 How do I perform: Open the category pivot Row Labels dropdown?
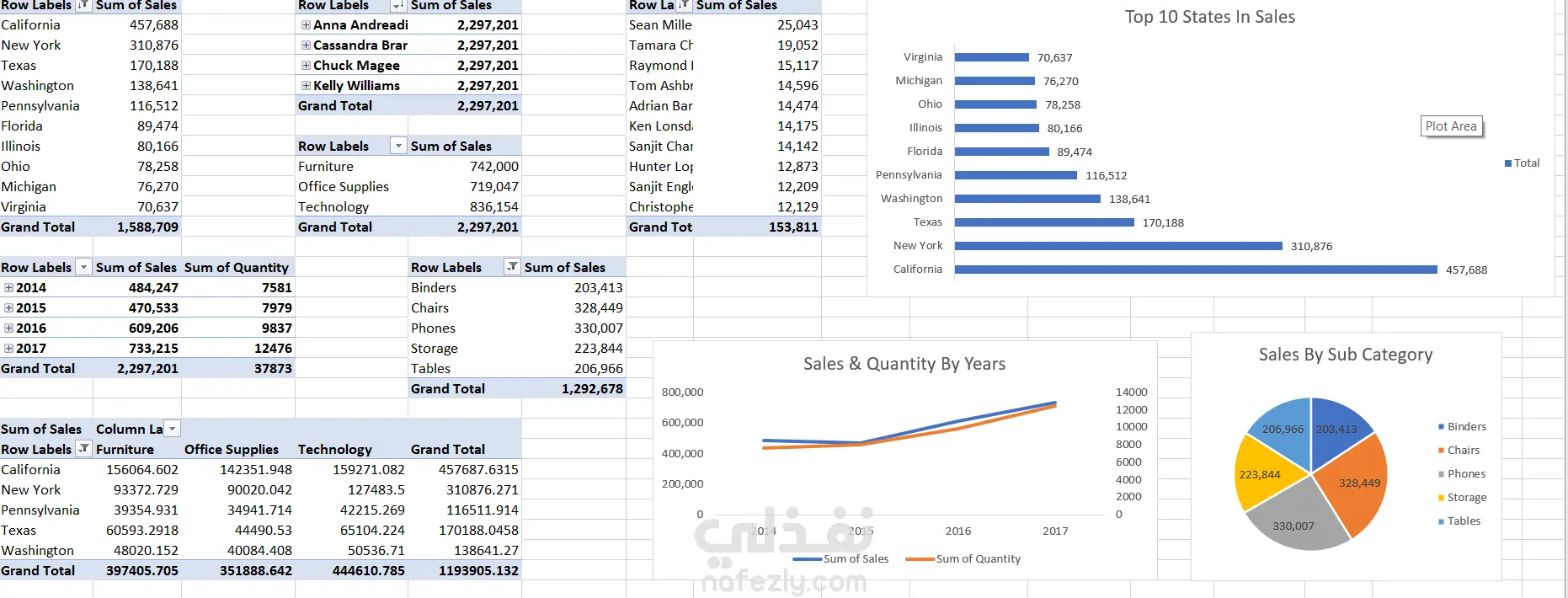pos(398,146)
